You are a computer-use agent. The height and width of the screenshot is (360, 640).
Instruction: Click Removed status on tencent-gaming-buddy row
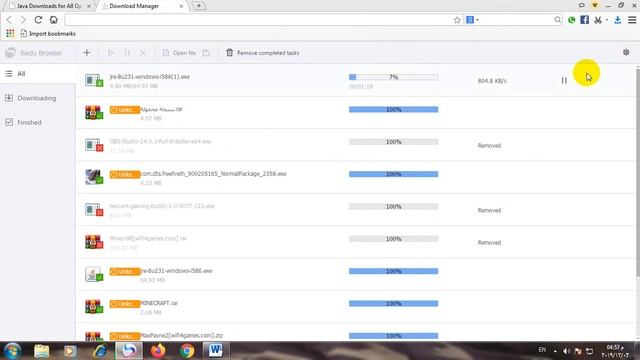point(489,210)
